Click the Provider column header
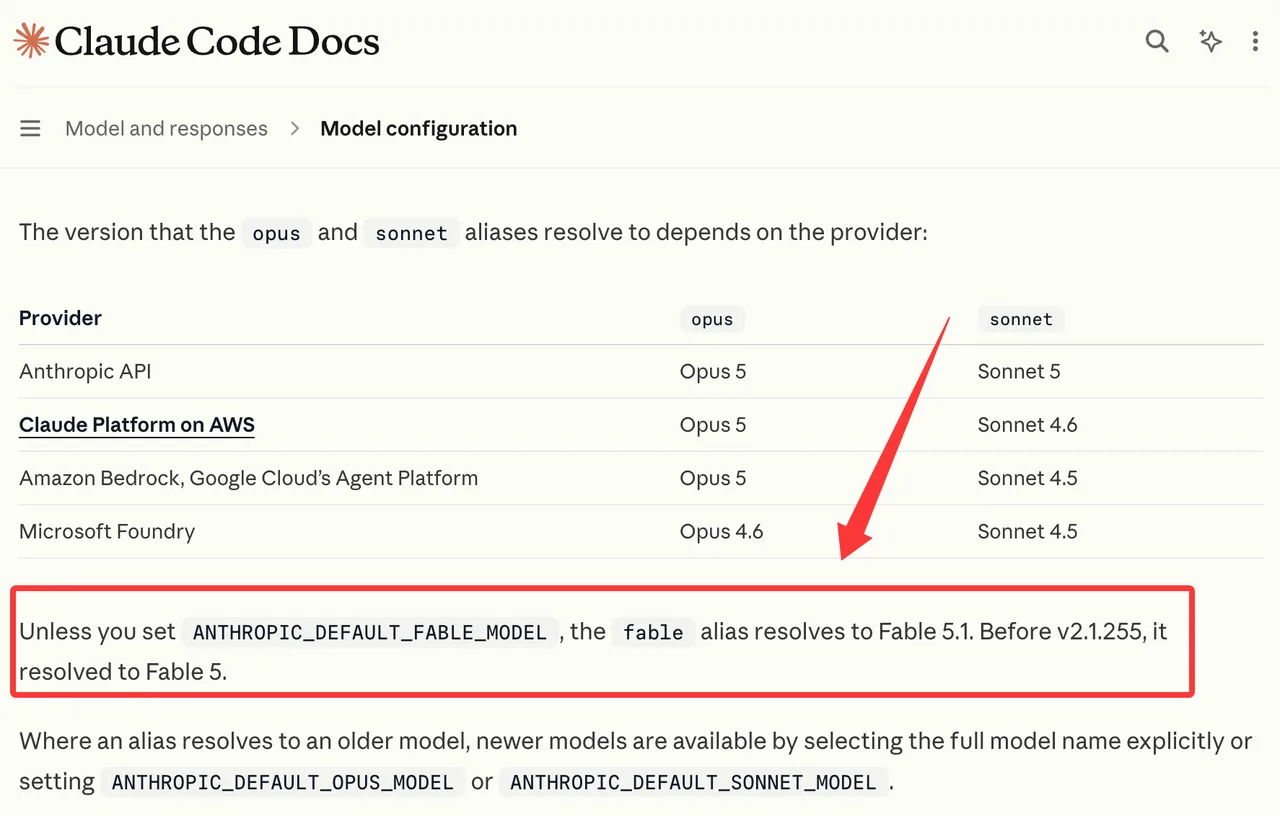The width and height of the screenshot is (1280, 816). 61,318
